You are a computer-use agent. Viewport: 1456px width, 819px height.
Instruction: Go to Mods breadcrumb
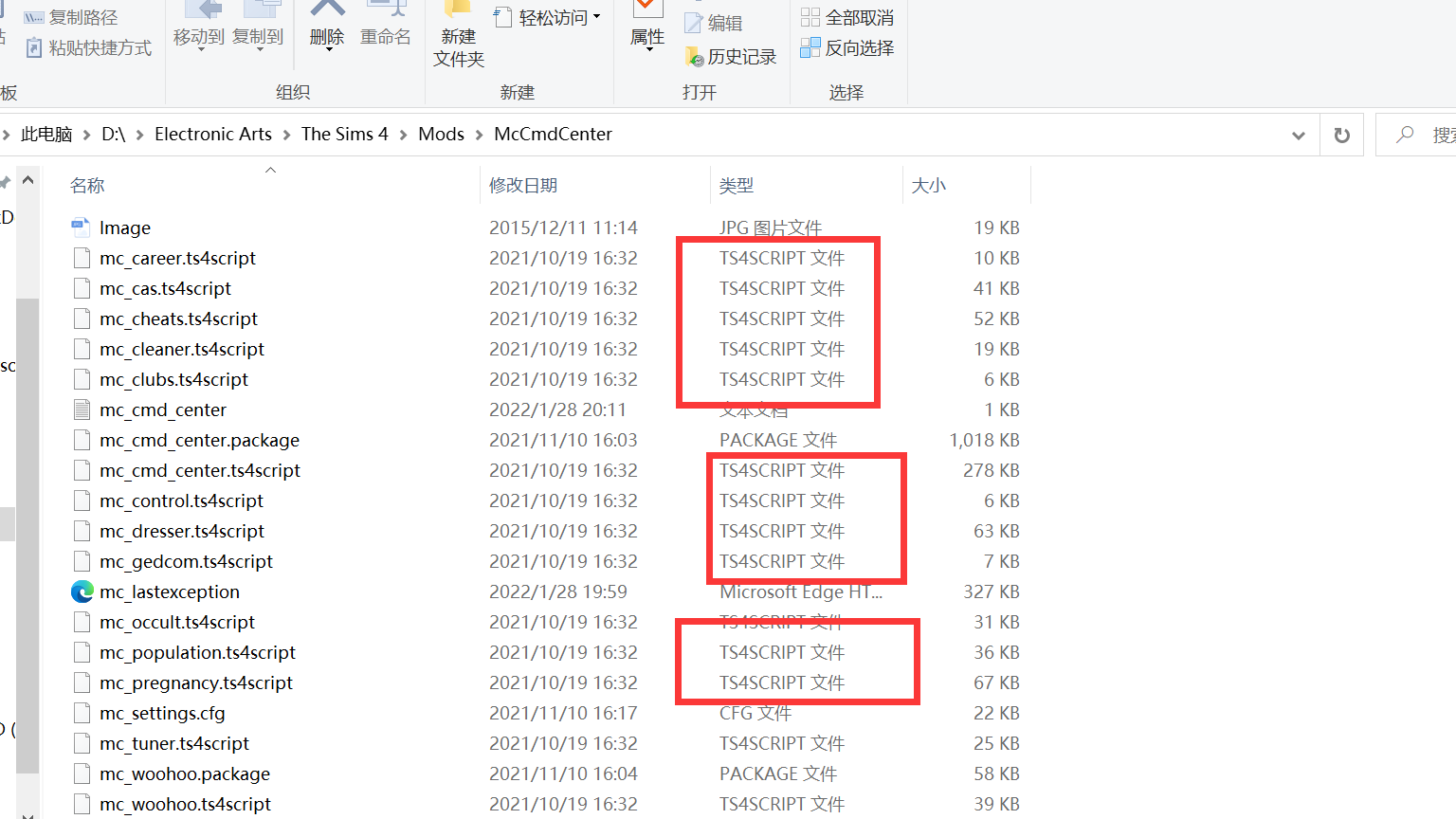point(442,135)
